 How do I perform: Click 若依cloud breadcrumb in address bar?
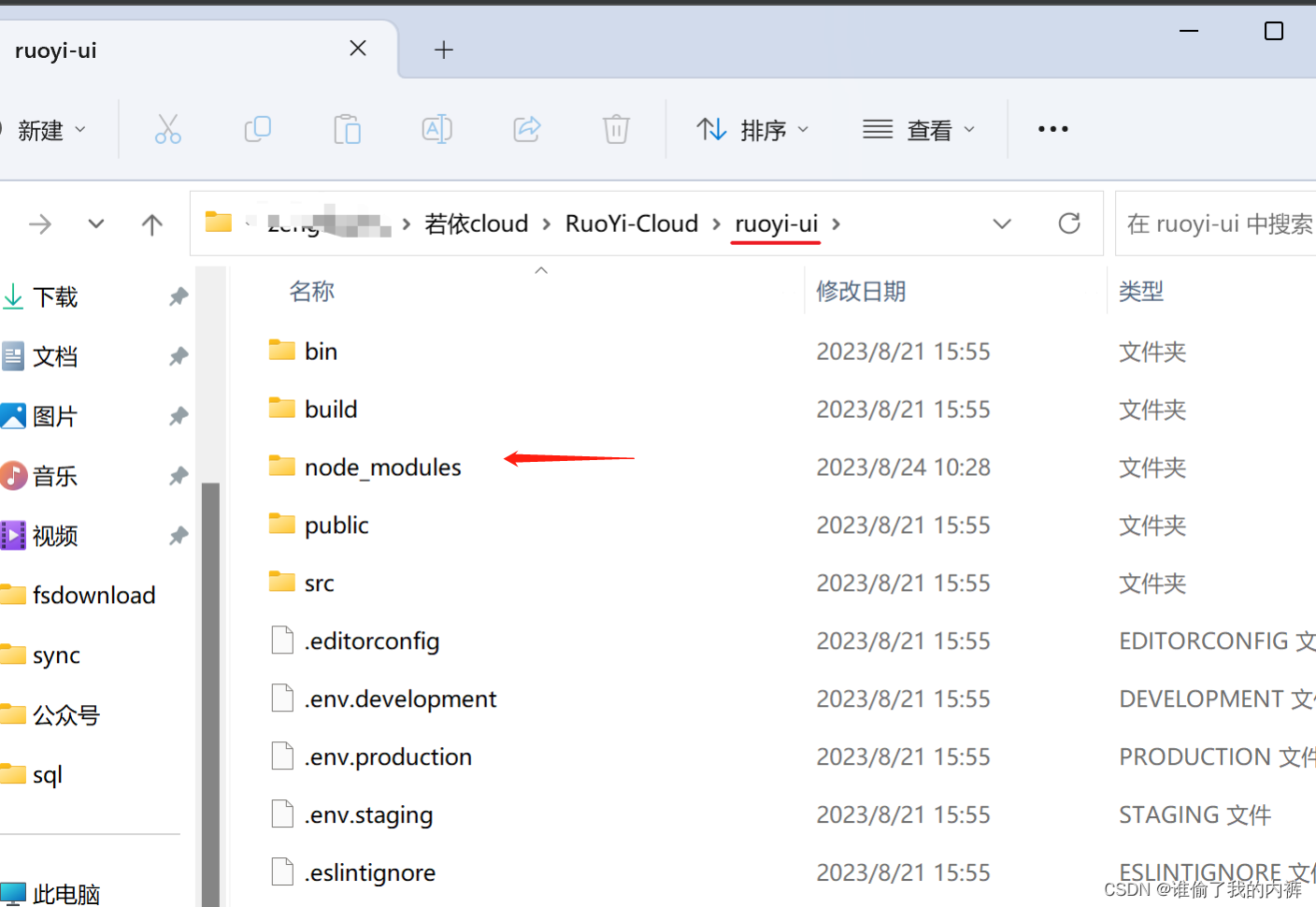(476, 224)
